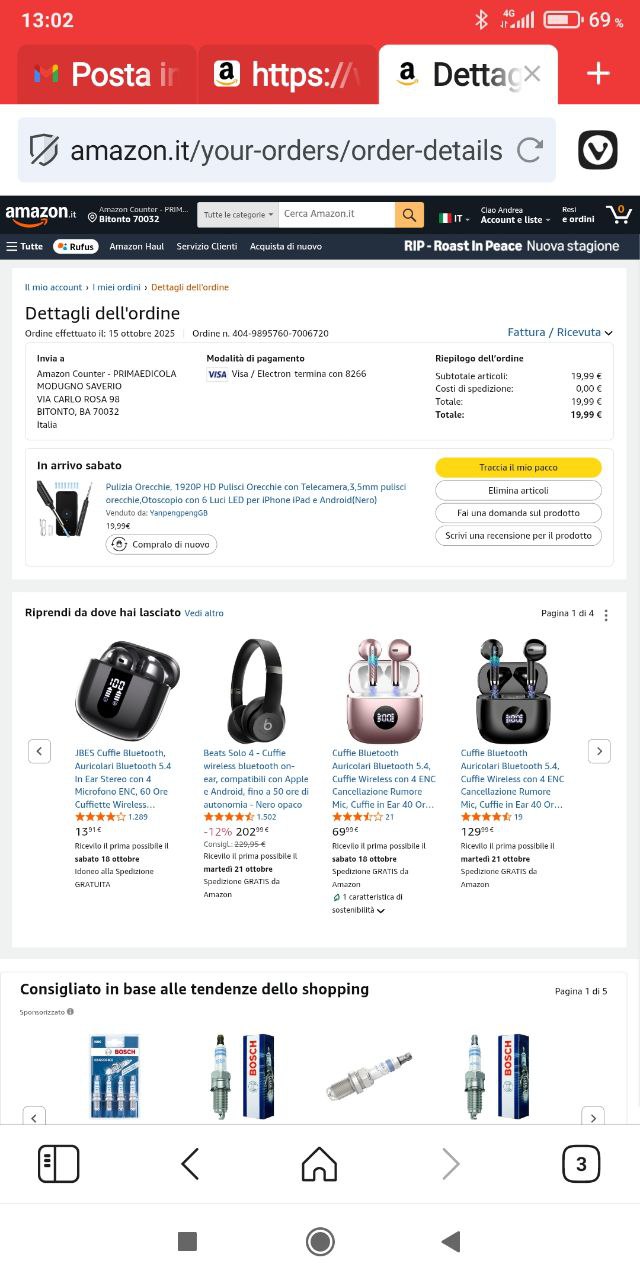
Task: Open the three-dot options next to Pagina 1 di 4
Action: pos(606,615)
